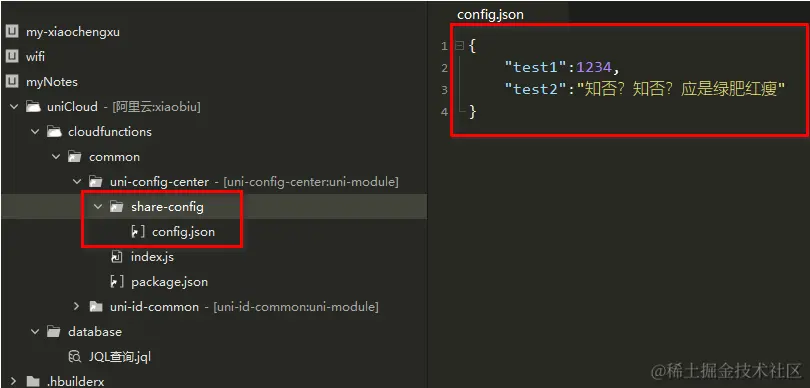Switch to the config.json editor tab
This screenshot has width=810, height=388.
490,14
